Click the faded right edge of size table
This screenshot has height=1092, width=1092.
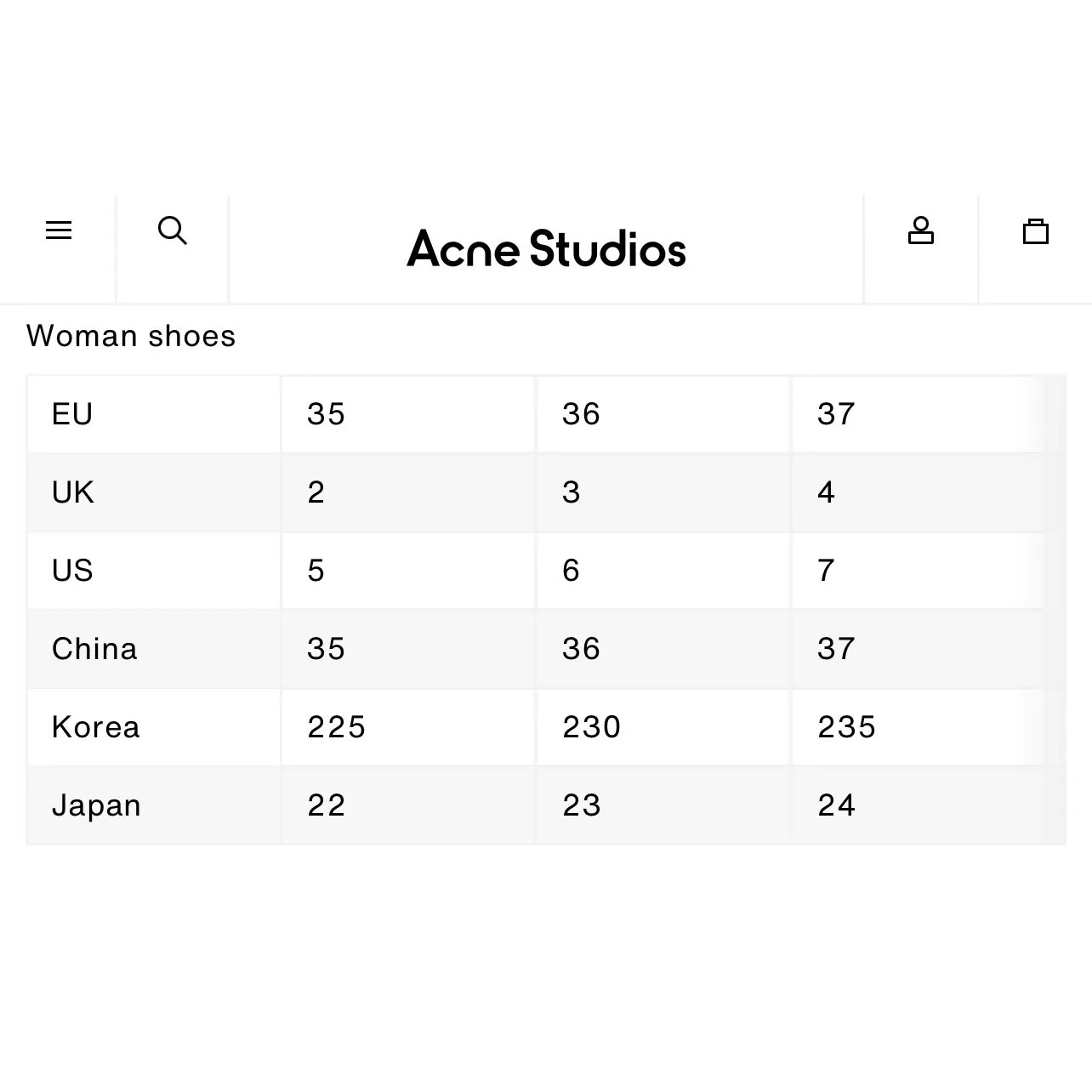coord(1055,609)
